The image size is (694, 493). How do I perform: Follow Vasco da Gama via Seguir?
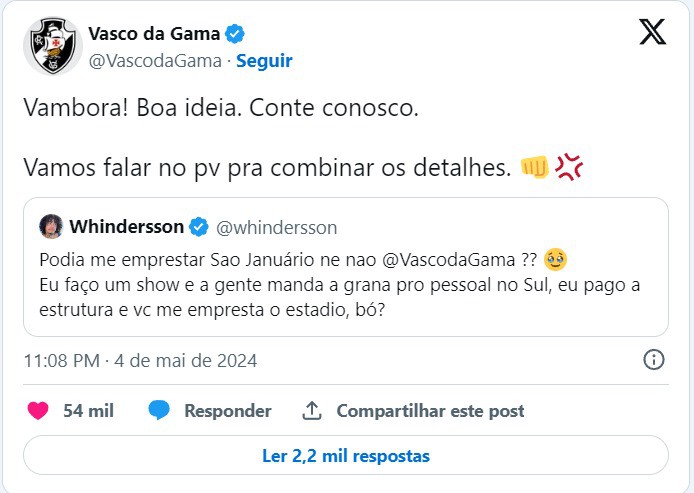tap(264, 61)
